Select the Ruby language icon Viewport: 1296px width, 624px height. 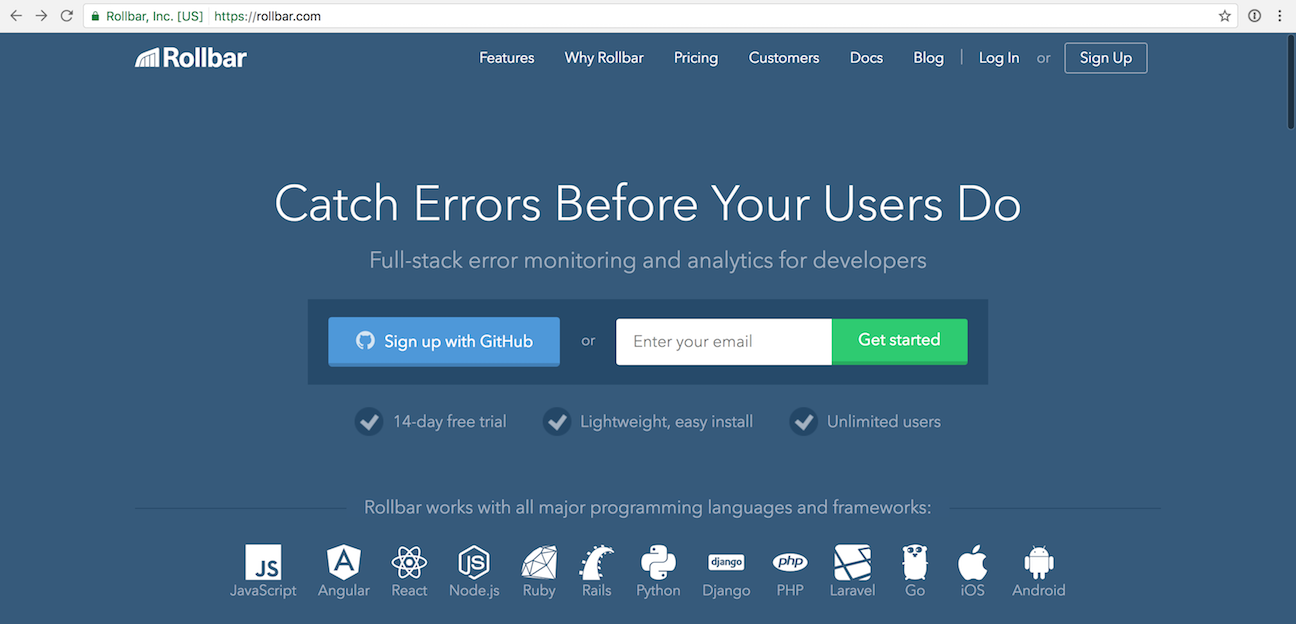[538, 562]
